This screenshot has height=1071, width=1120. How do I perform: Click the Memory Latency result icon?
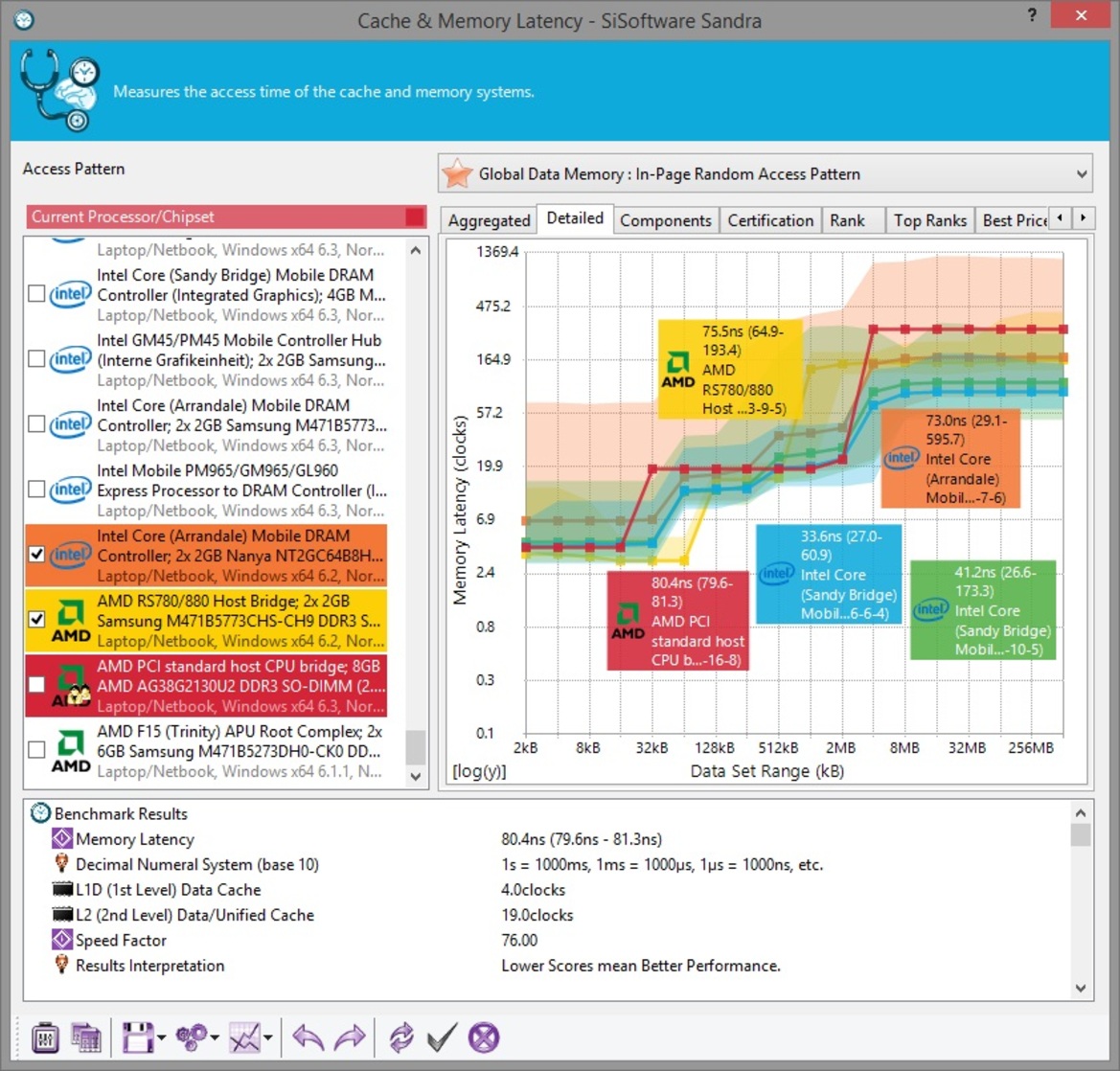pyautogui.click(x=62, y=839)
